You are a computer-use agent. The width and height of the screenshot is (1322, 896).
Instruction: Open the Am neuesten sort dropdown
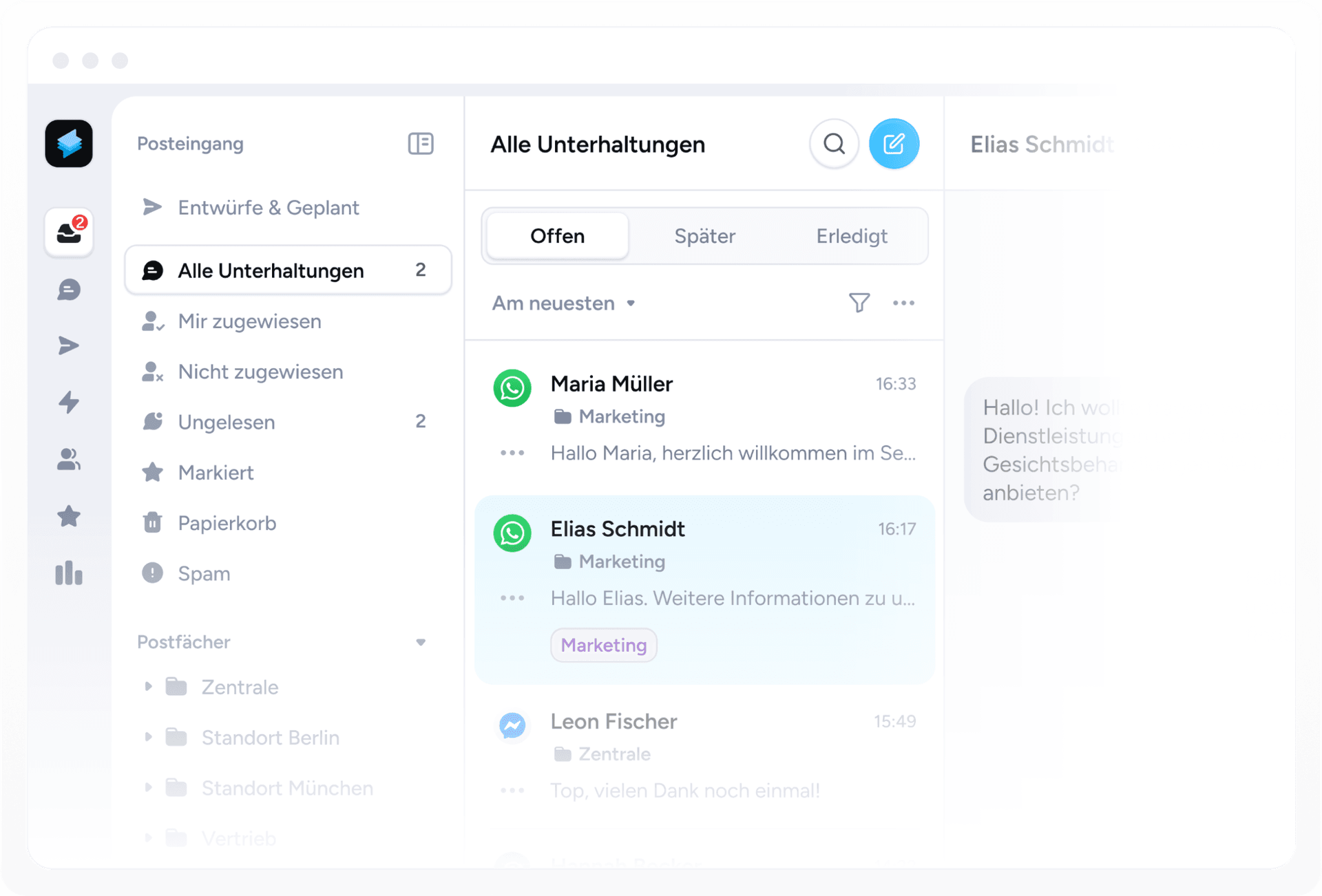(563, 303)
